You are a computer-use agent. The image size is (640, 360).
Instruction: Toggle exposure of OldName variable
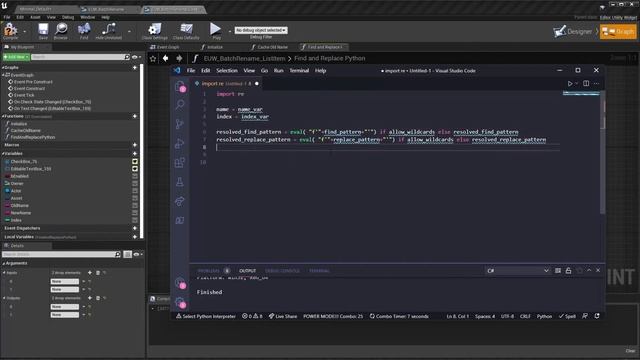tap(135, 205)
